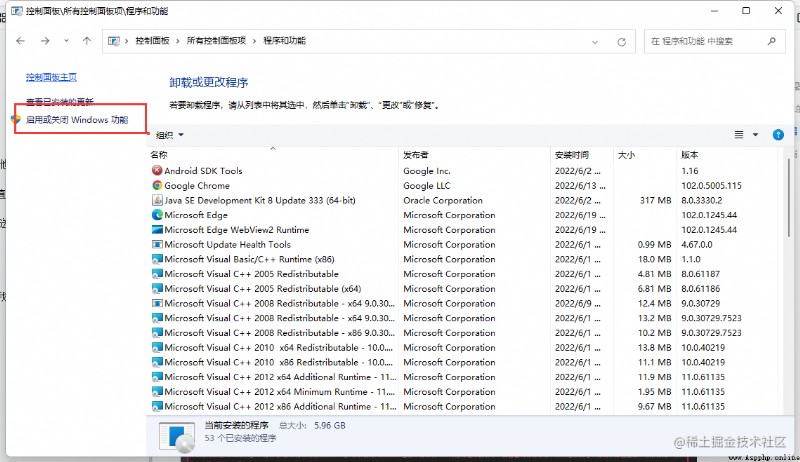Screen dimensions: 800x462
Task: Click the 0.99 MB size cell
Action: 655,244
